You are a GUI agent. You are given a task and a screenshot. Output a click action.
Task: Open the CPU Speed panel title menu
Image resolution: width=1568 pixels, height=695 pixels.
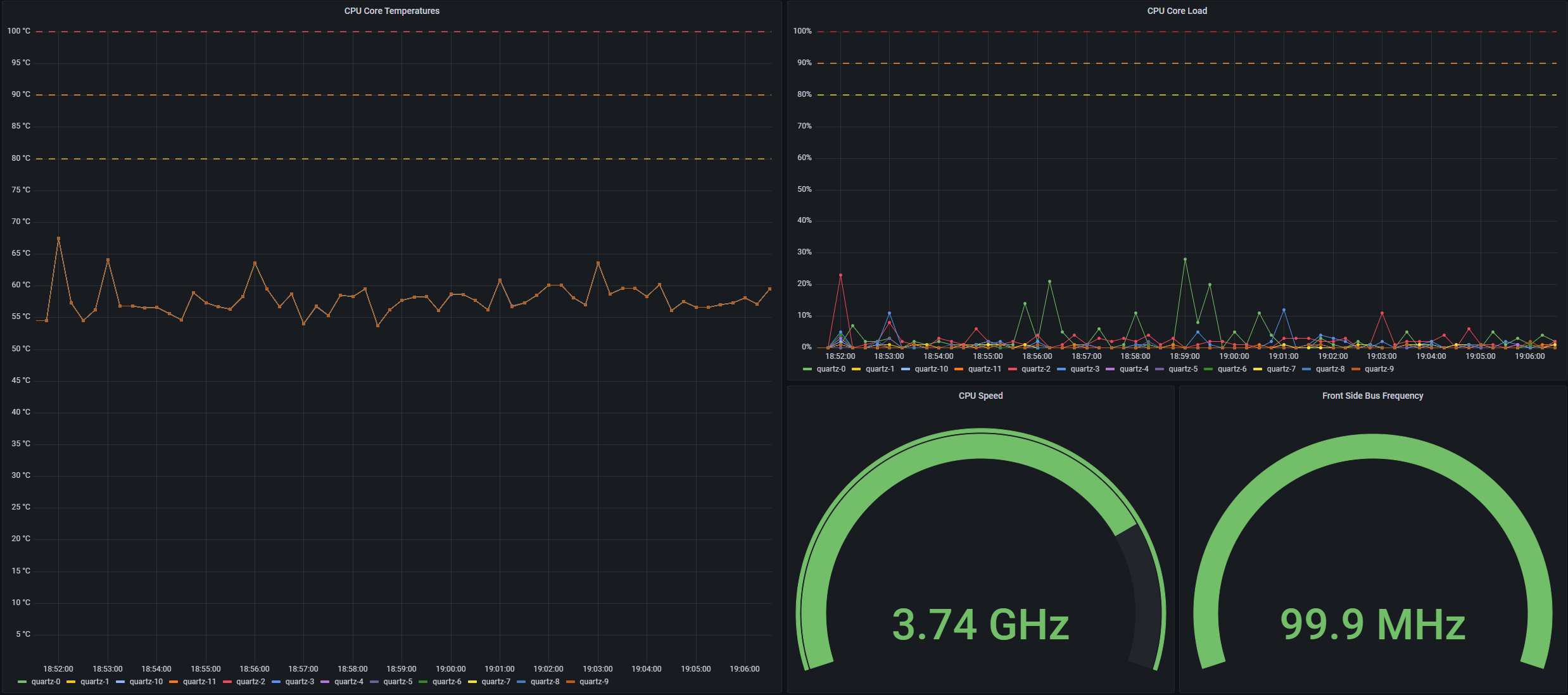(x=980, y=396)
